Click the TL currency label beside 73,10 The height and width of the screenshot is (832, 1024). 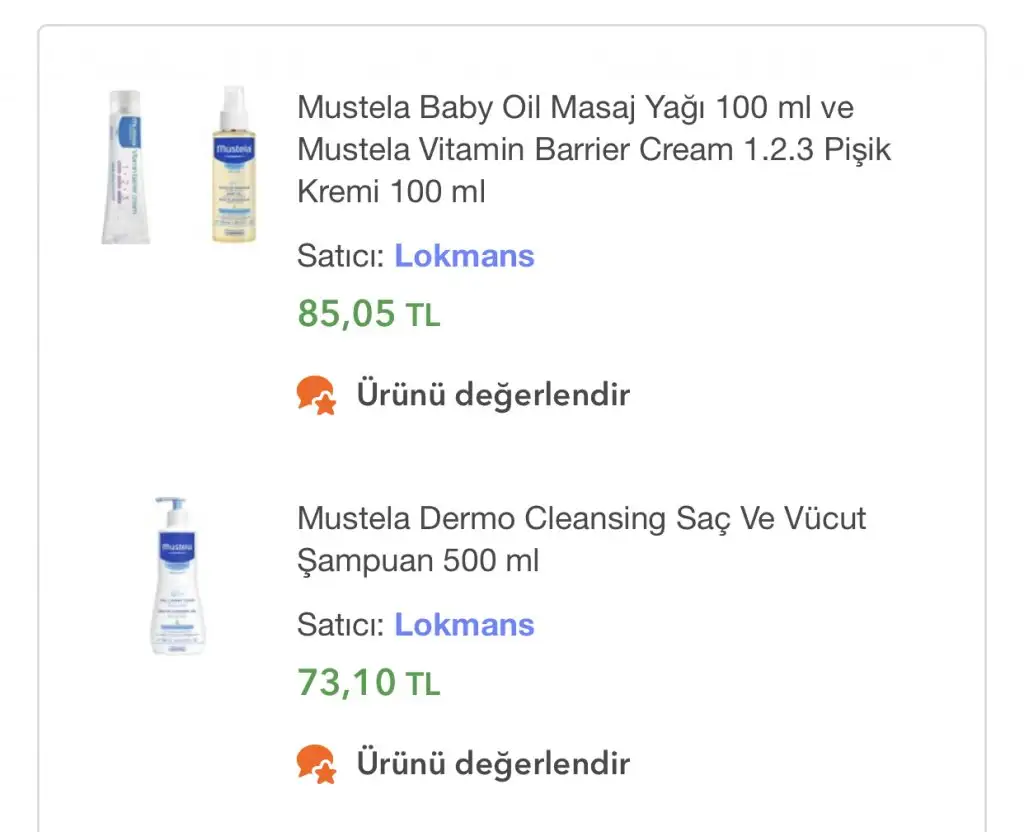[422, 686]
